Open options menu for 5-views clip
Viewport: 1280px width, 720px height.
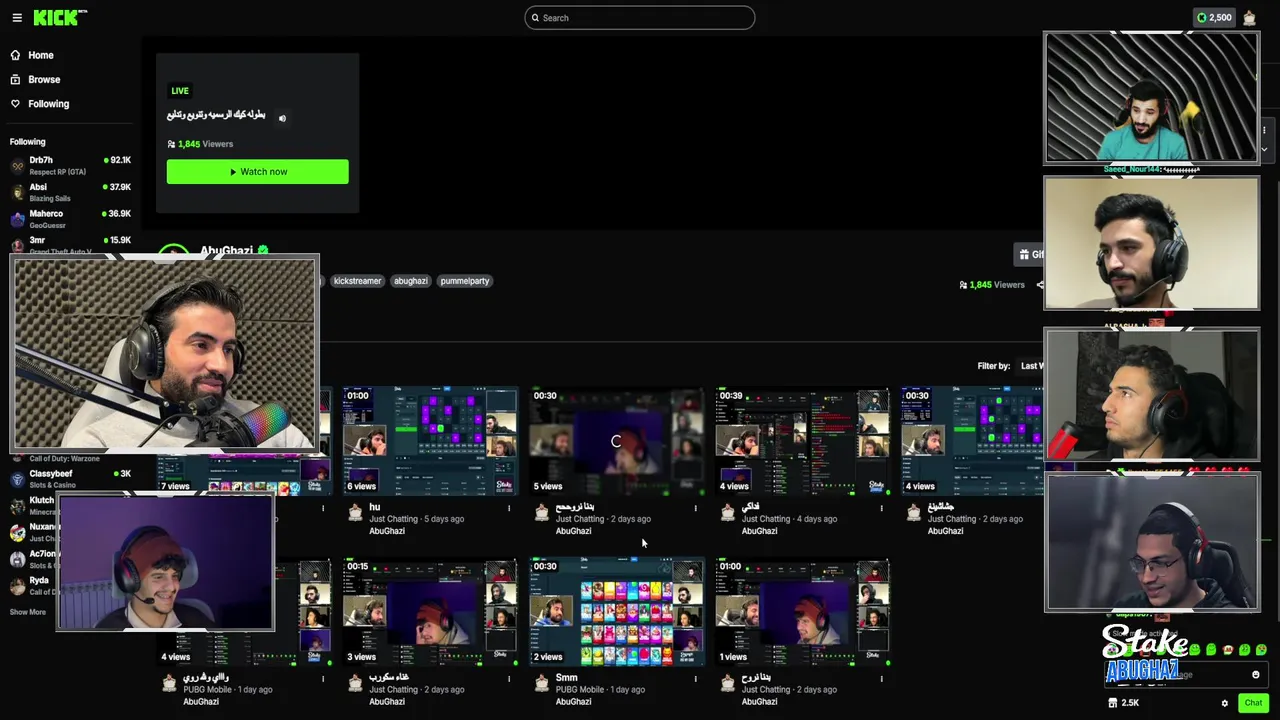tap(695, 508)
